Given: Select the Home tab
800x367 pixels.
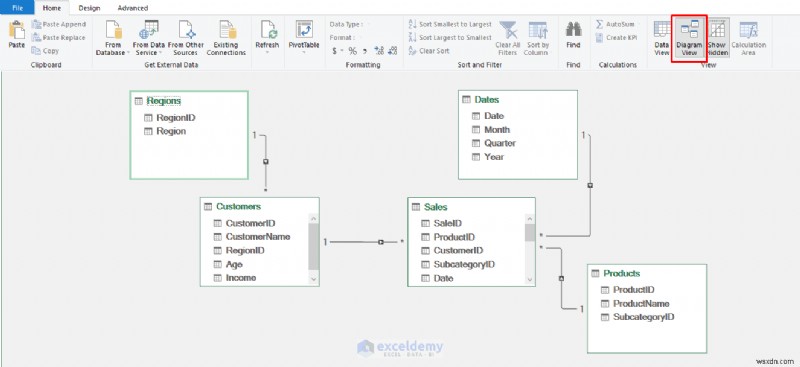Looking at the screenshot, I should coord(52,8).
